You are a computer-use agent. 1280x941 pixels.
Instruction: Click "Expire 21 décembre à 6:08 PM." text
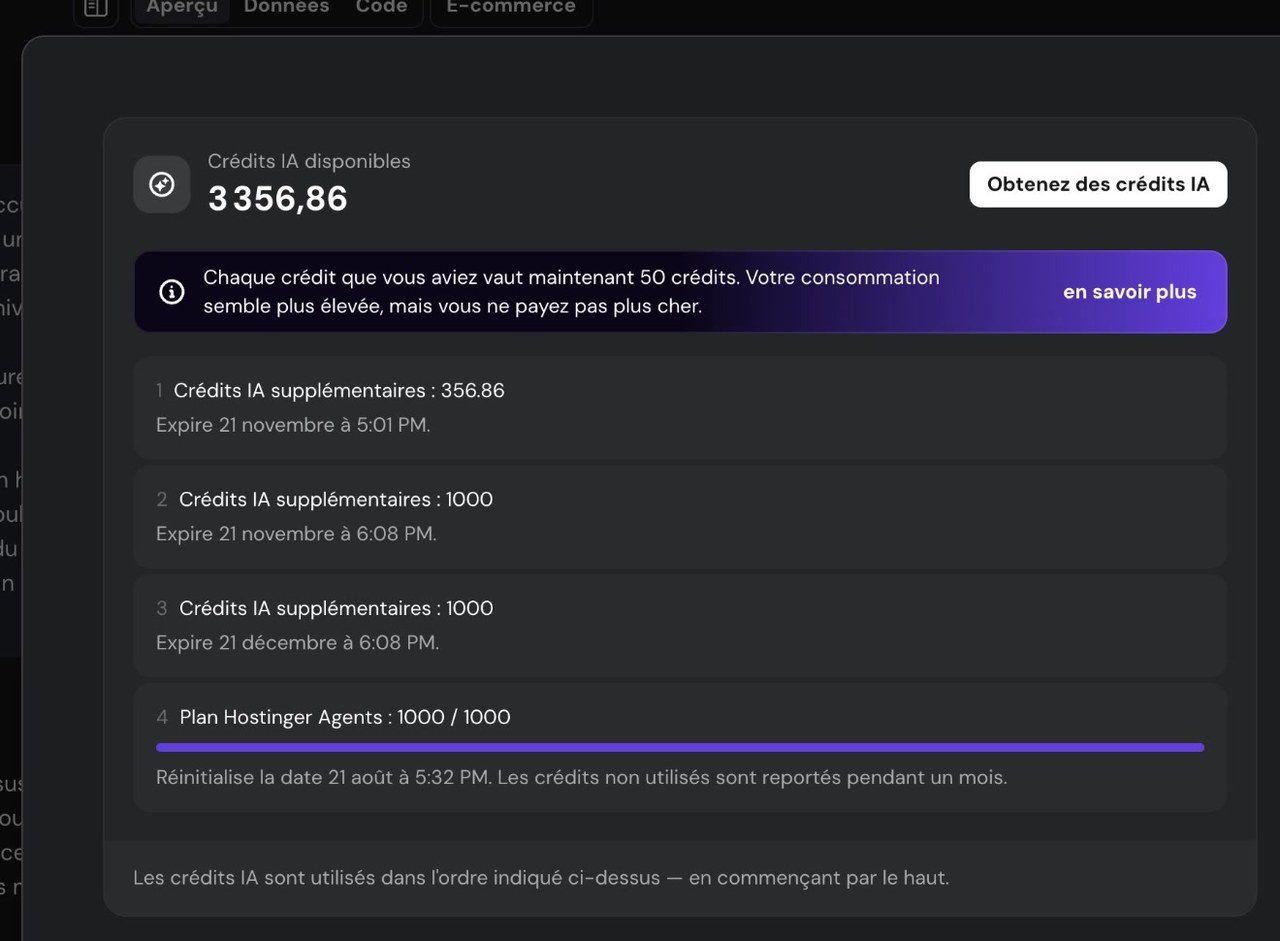click(298, 643)
